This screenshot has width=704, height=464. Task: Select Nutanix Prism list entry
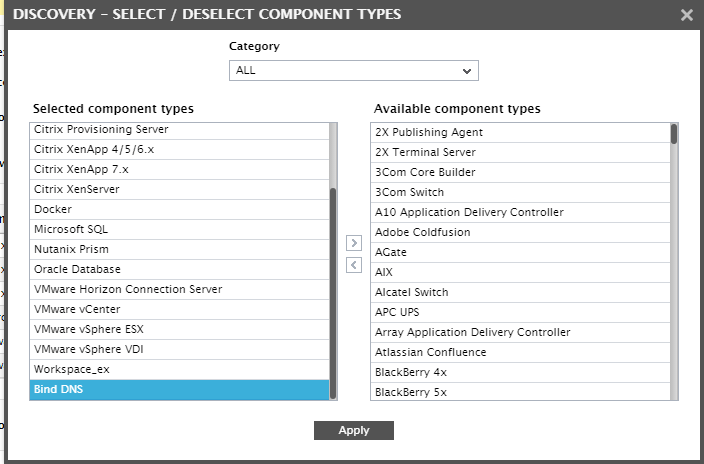pos(179,249)
